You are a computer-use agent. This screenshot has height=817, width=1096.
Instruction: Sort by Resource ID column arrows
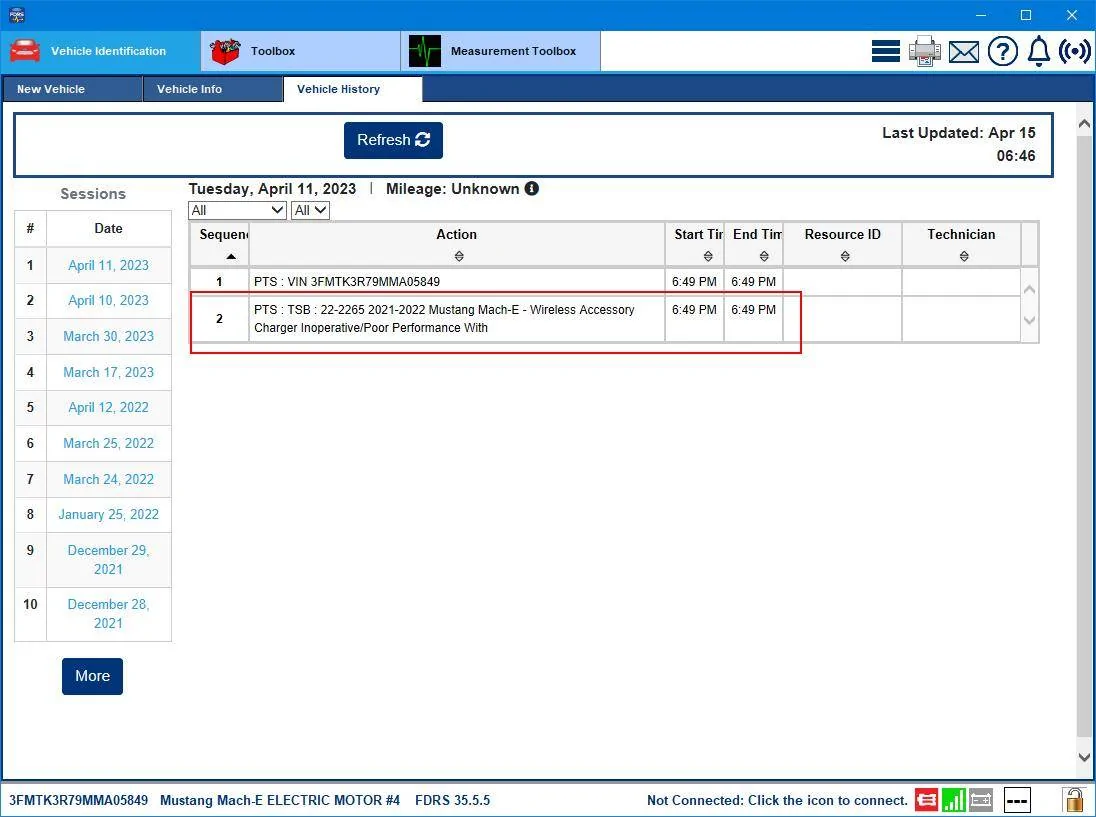click(x=845, y=256)
